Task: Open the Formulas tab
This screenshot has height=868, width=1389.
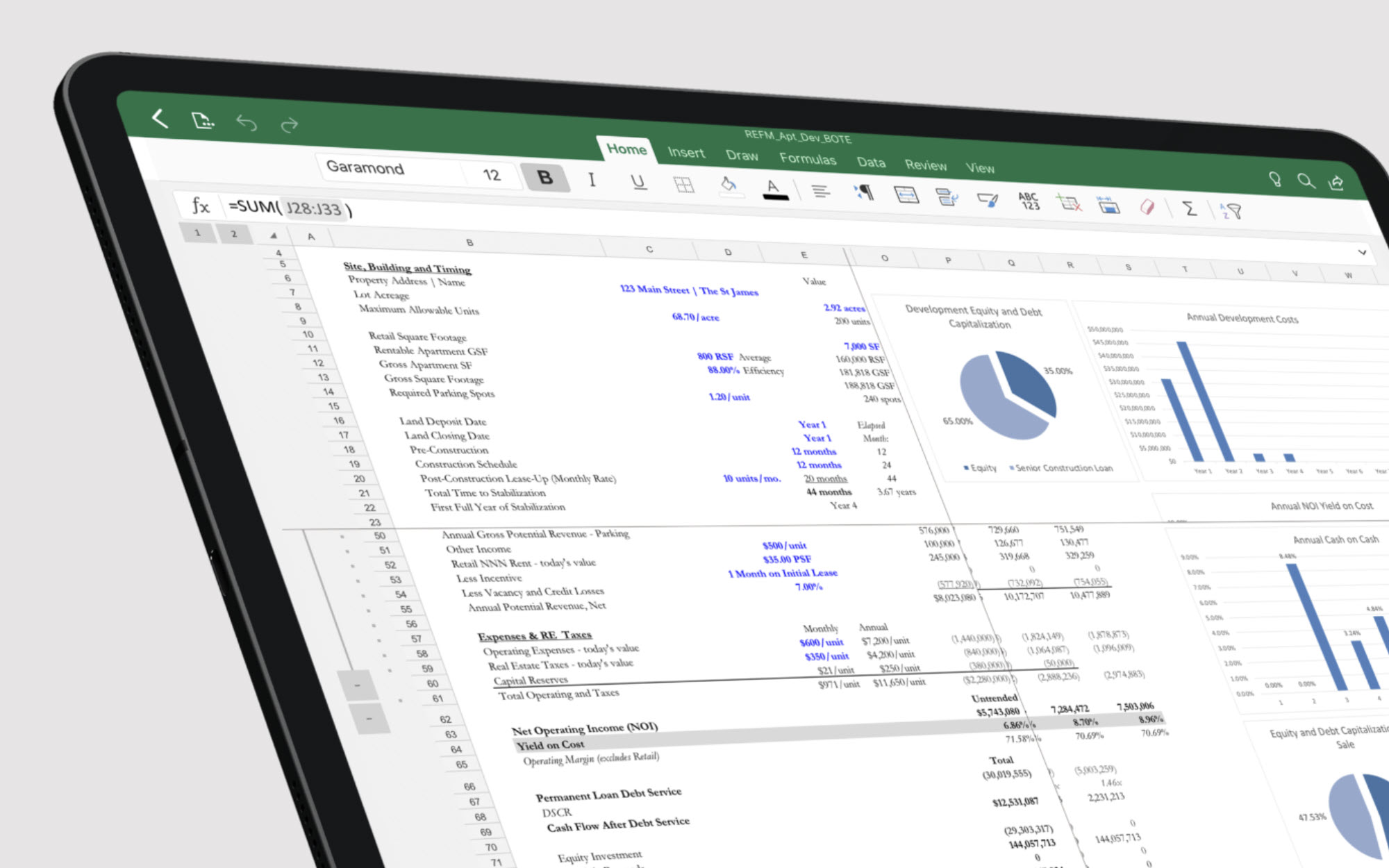Action: pos(808,159)
